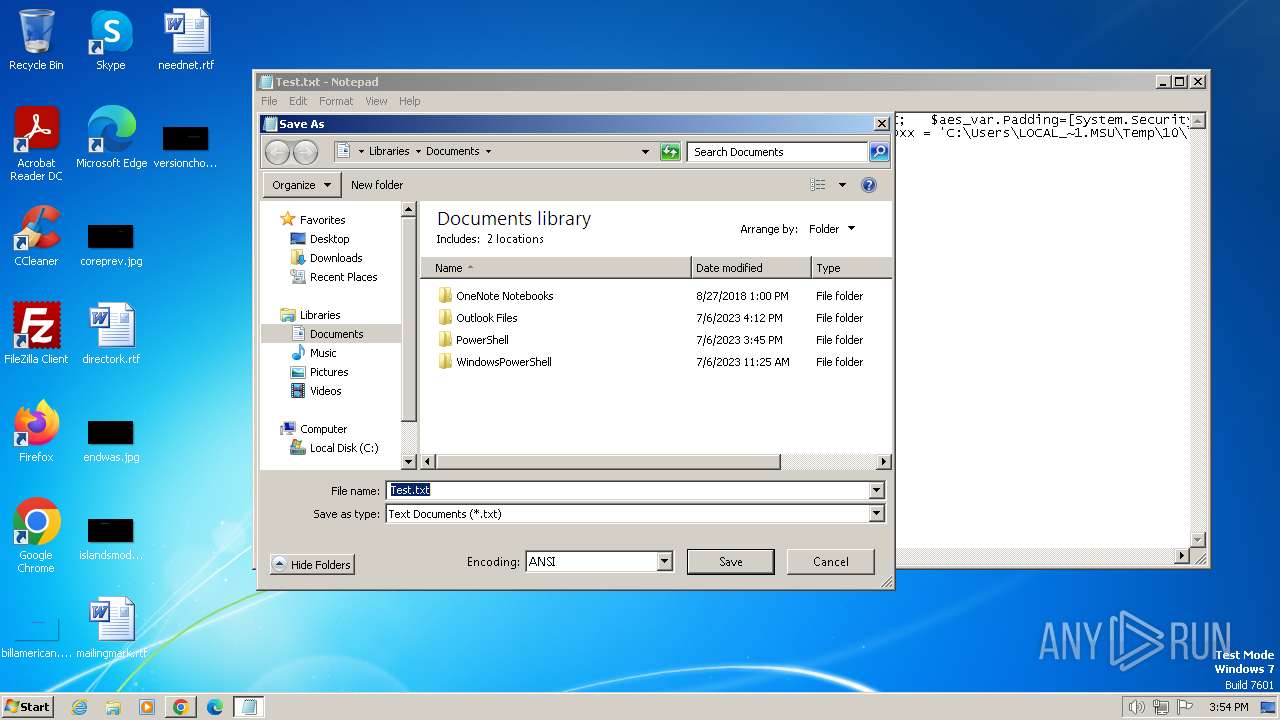Open neednet.rtf desktop file
This screenshot has height=720, width=1280.
[x=186, y=40]
